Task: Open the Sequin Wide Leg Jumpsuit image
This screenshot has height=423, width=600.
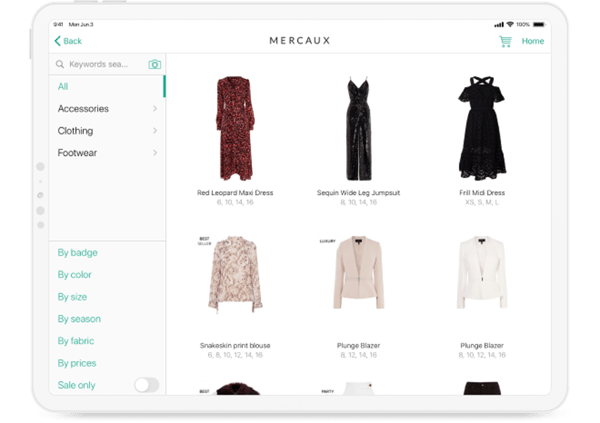Action: [359, 128]
